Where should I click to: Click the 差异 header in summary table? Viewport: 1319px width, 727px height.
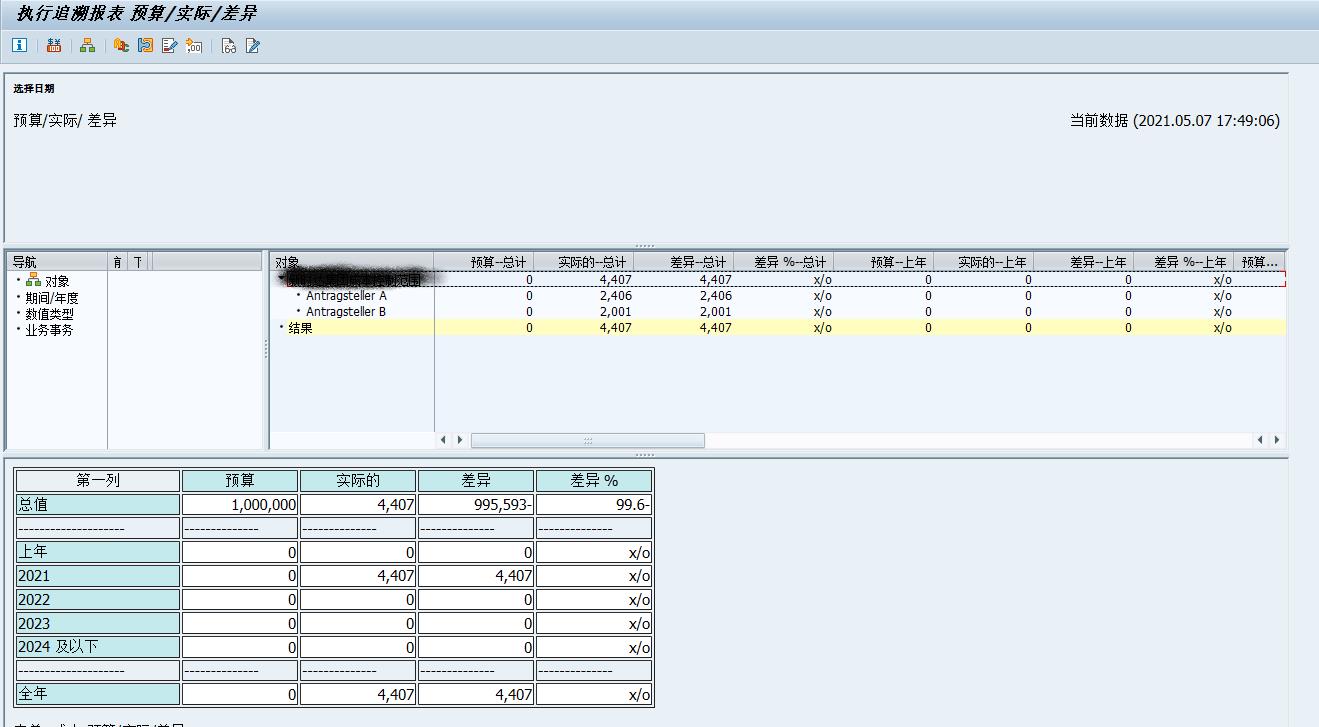pos(476,481)
